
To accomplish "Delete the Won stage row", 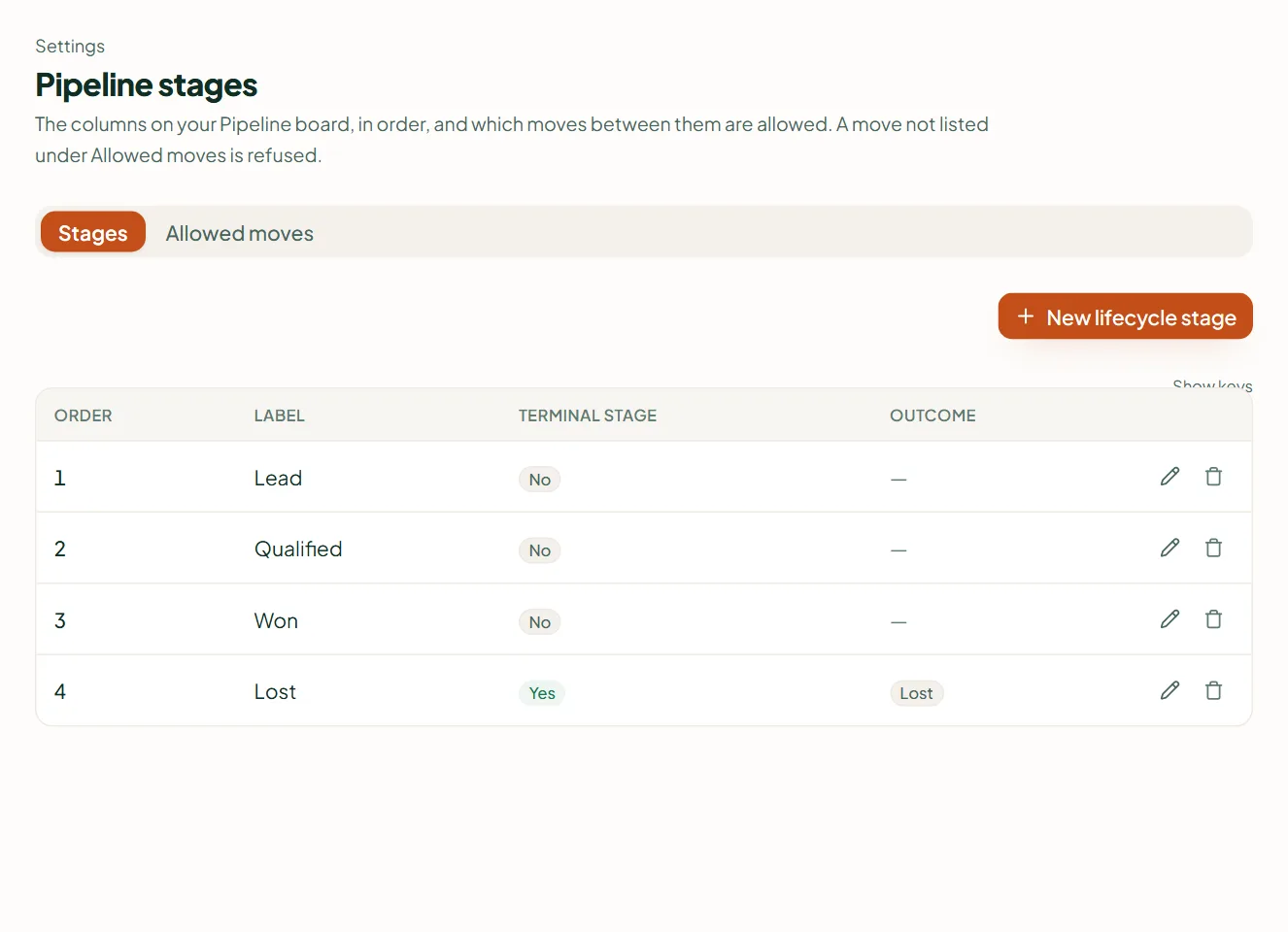I will click(x=1213, y=619).
